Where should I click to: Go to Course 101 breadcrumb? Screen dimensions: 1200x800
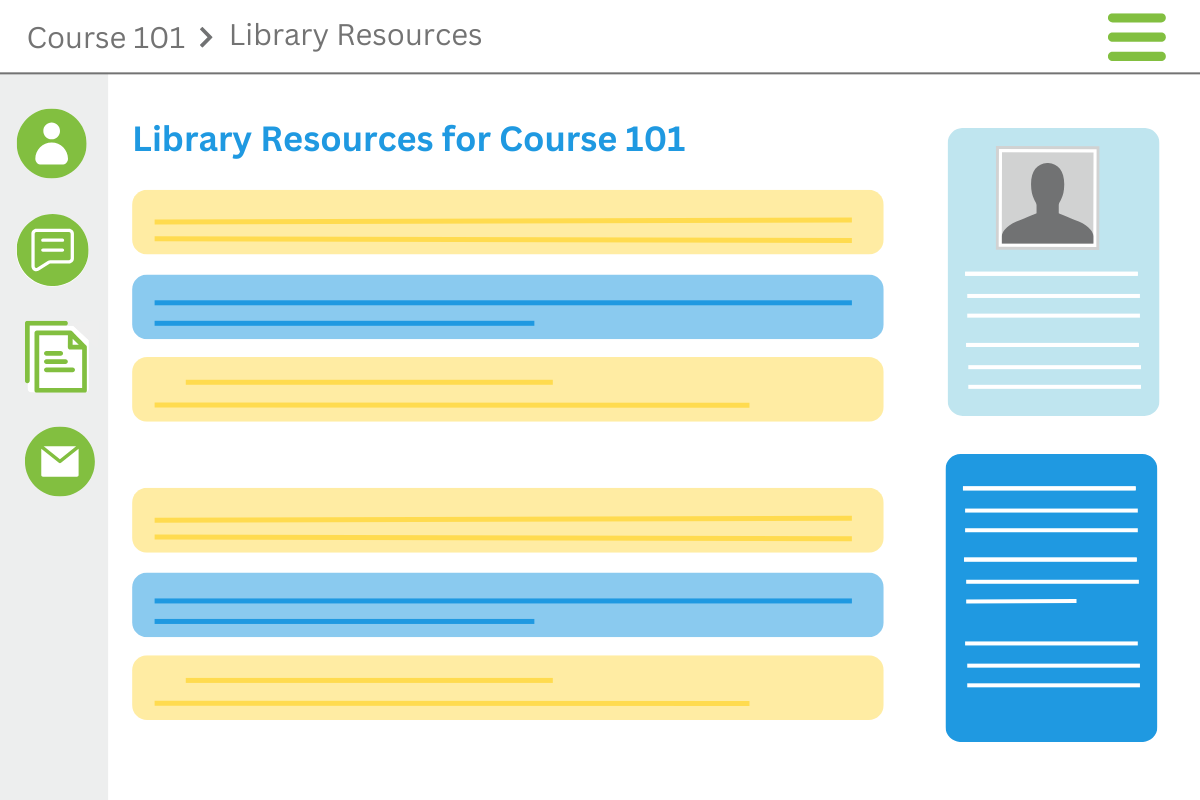106,38
